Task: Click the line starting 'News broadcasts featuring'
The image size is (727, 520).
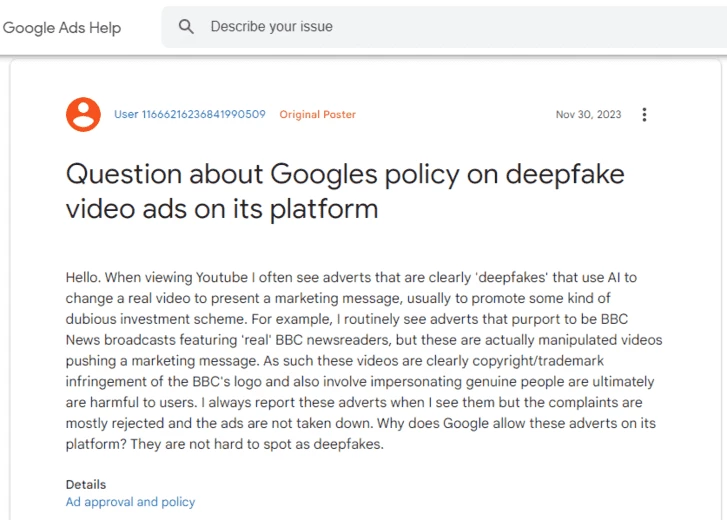Action: (x=364, y=340)
